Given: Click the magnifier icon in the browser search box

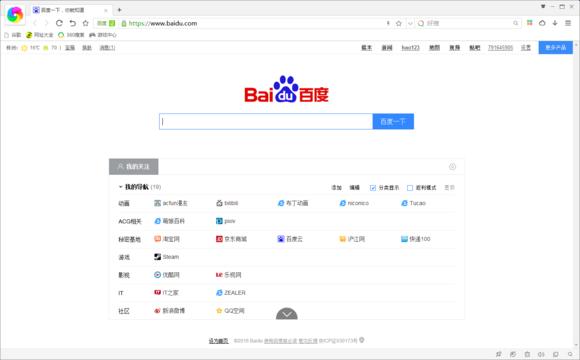Looking at the screenshot, I should 516,23.
